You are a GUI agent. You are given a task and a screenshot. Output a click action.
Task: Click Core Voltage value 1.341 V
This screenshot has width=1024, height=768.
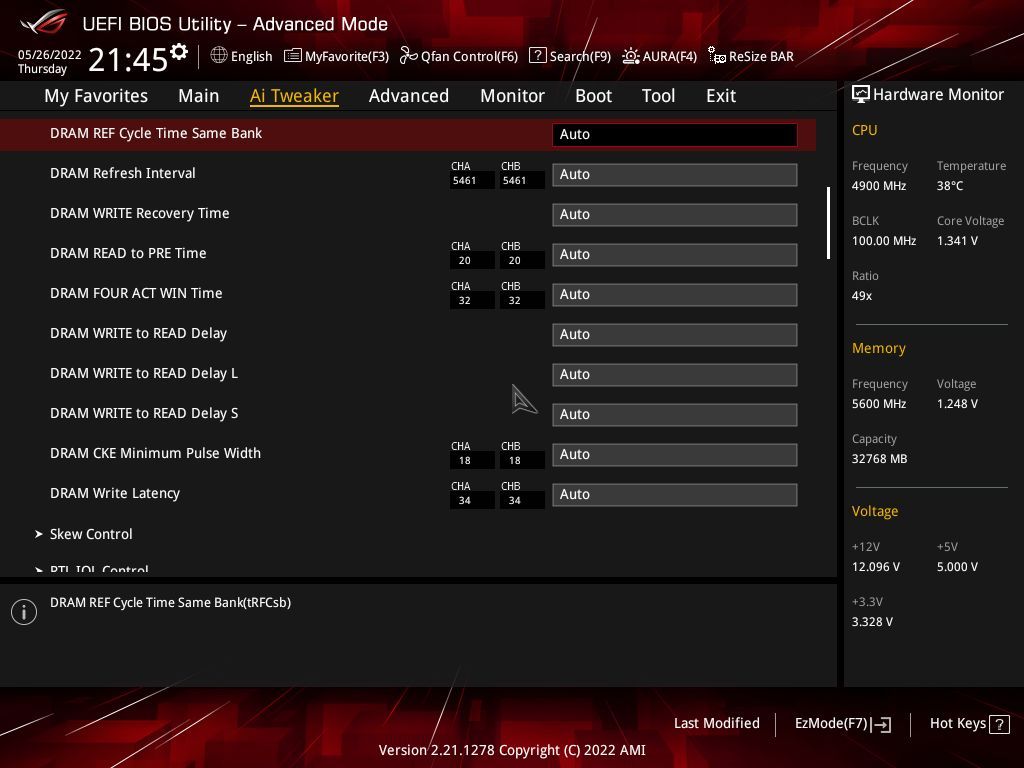(957, 241)
